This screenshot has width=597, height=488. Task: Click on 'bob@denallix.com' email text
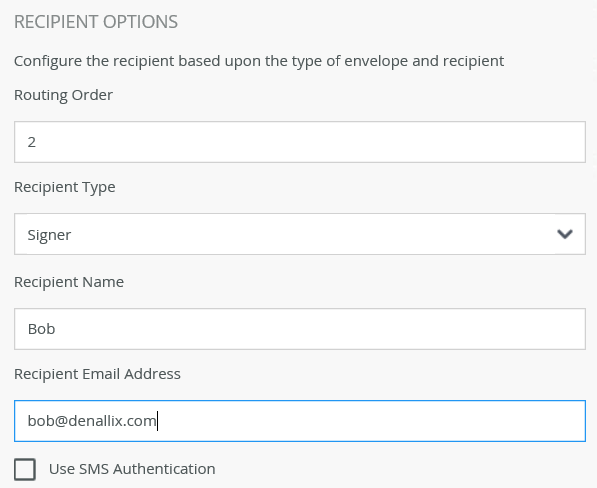92,421
